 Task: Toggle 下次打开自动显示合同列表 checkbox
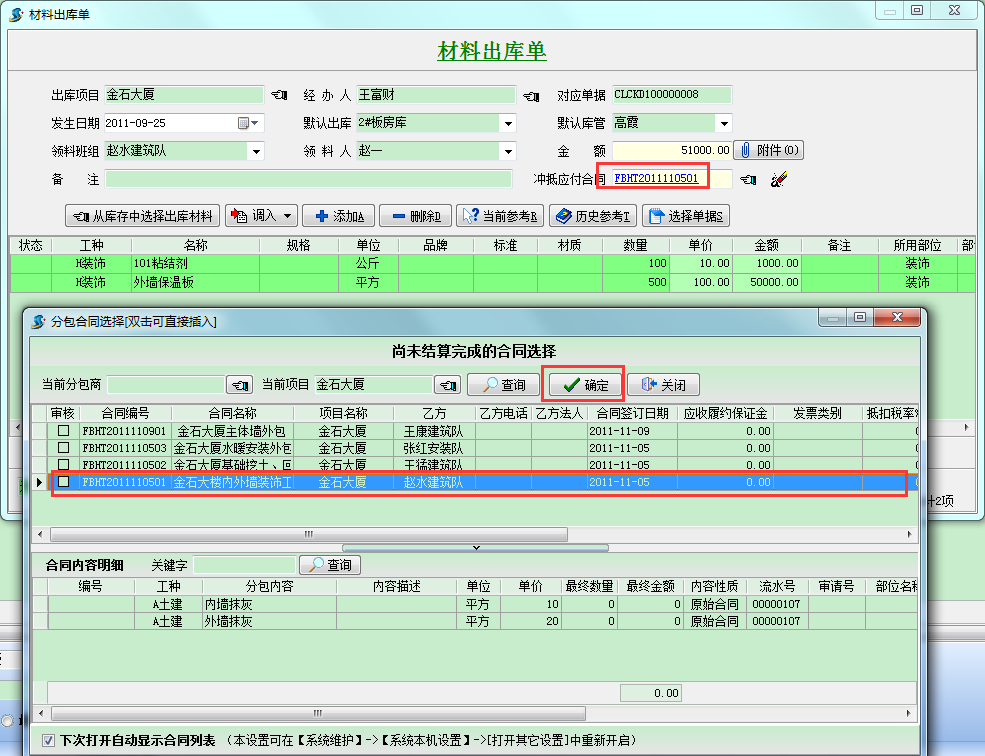(x=48, y=740)
